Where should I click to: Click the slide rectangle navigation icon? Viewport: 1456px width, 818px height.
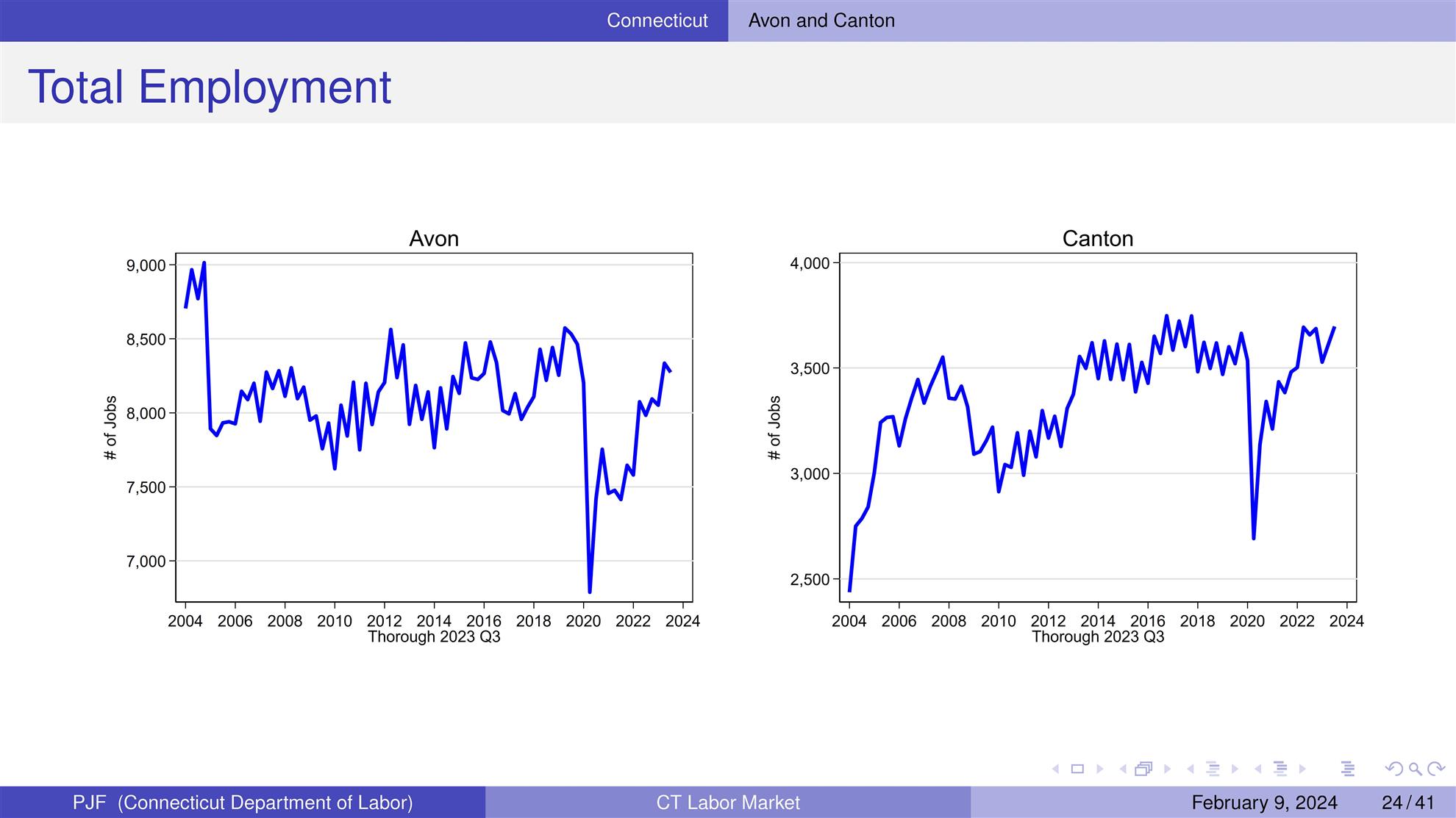tap(1078, 769)
